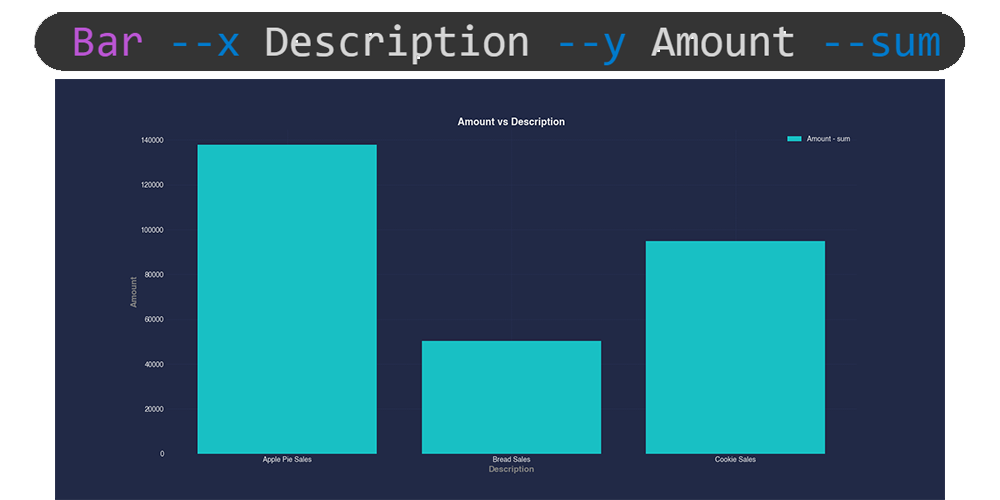Toggle the 'Amount - sum' legend label
1000x500 pixels.
(828, 139)
